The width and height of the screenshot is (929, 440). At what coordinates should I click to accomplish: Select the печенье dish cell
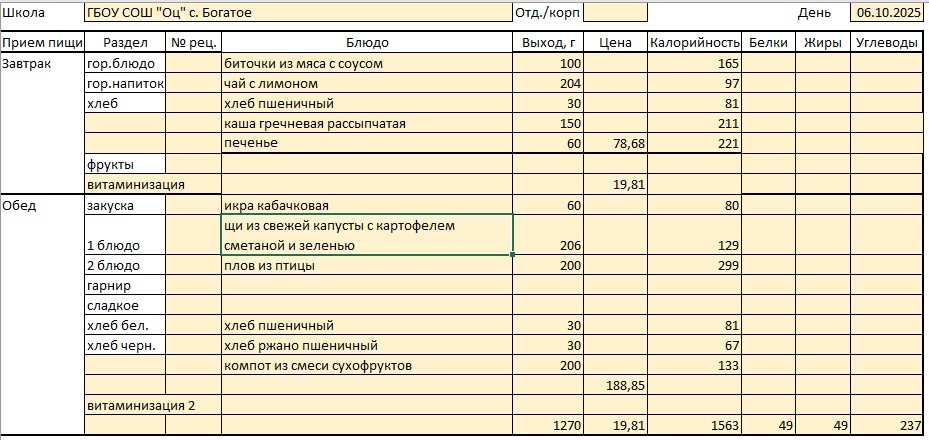[x=367, y=144]
